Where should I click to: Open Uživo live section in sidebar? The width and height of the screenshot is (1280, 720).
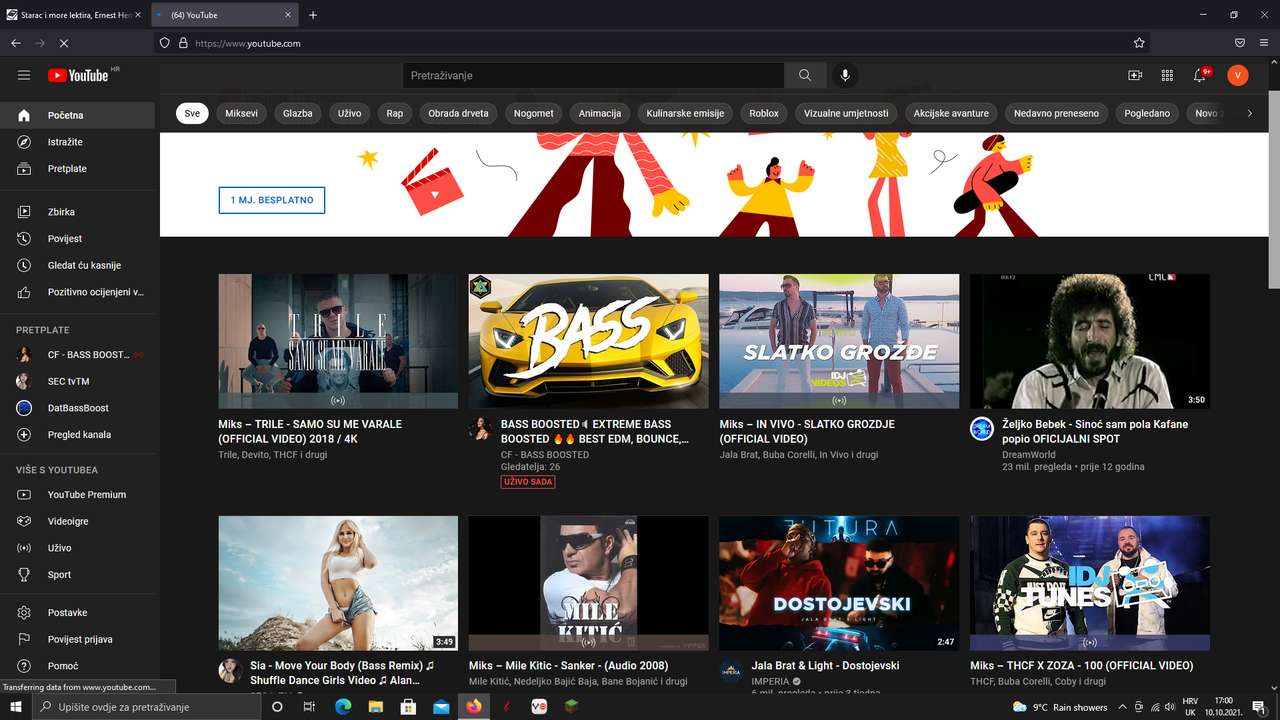click(79, 548)
